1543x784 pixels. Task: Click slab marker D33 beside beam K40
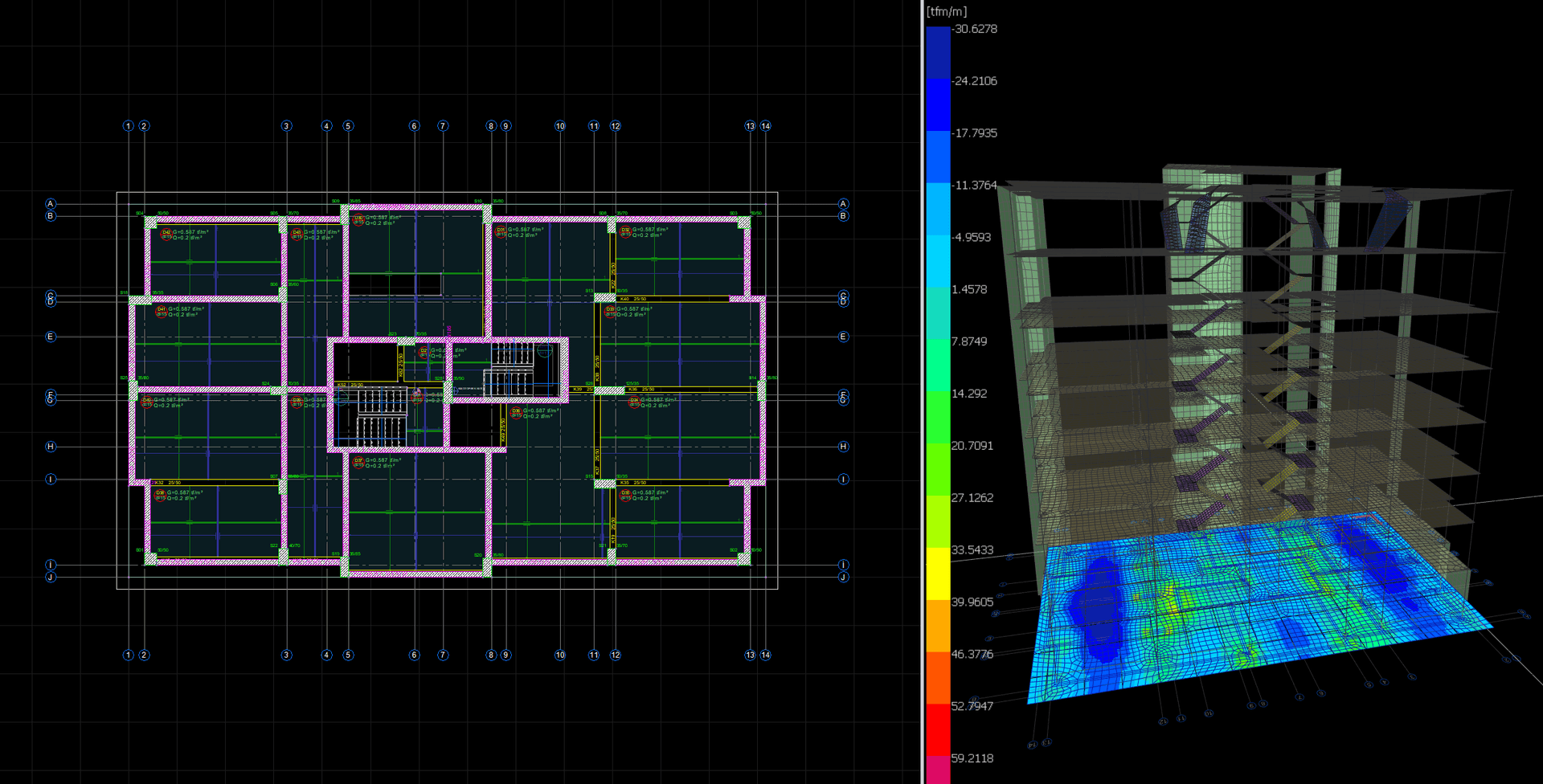(610, 310)
